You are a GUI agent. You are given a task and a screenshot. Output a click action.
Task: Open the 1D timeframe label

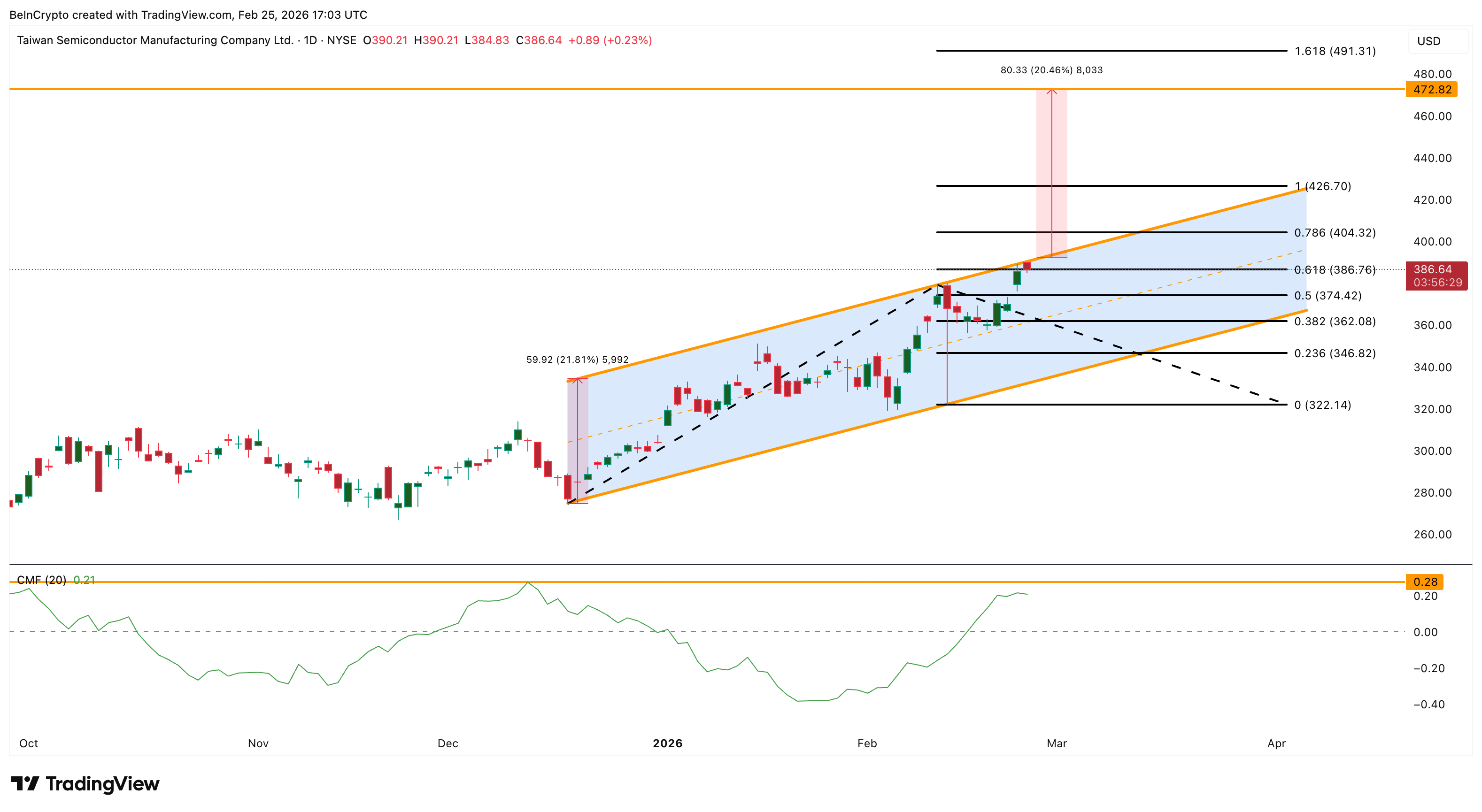tap(315, 40)
